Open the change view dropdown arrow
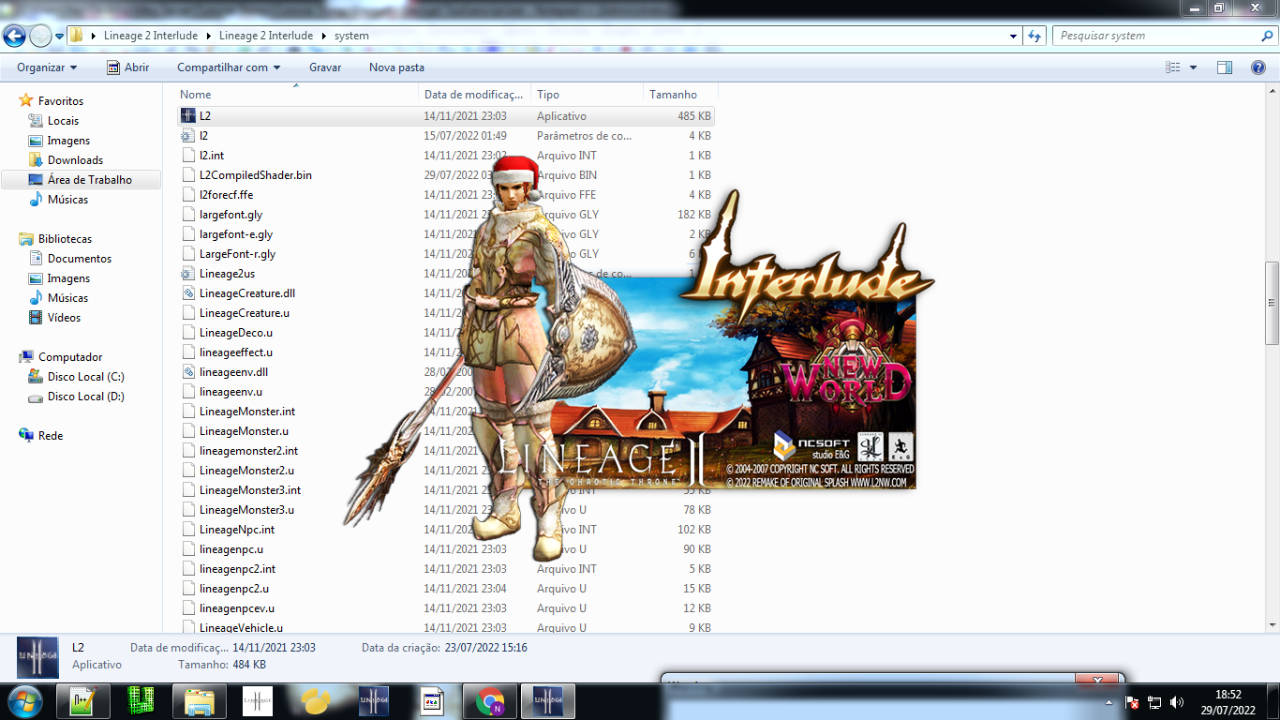The image size is (1280, 720). (1192, 67)
